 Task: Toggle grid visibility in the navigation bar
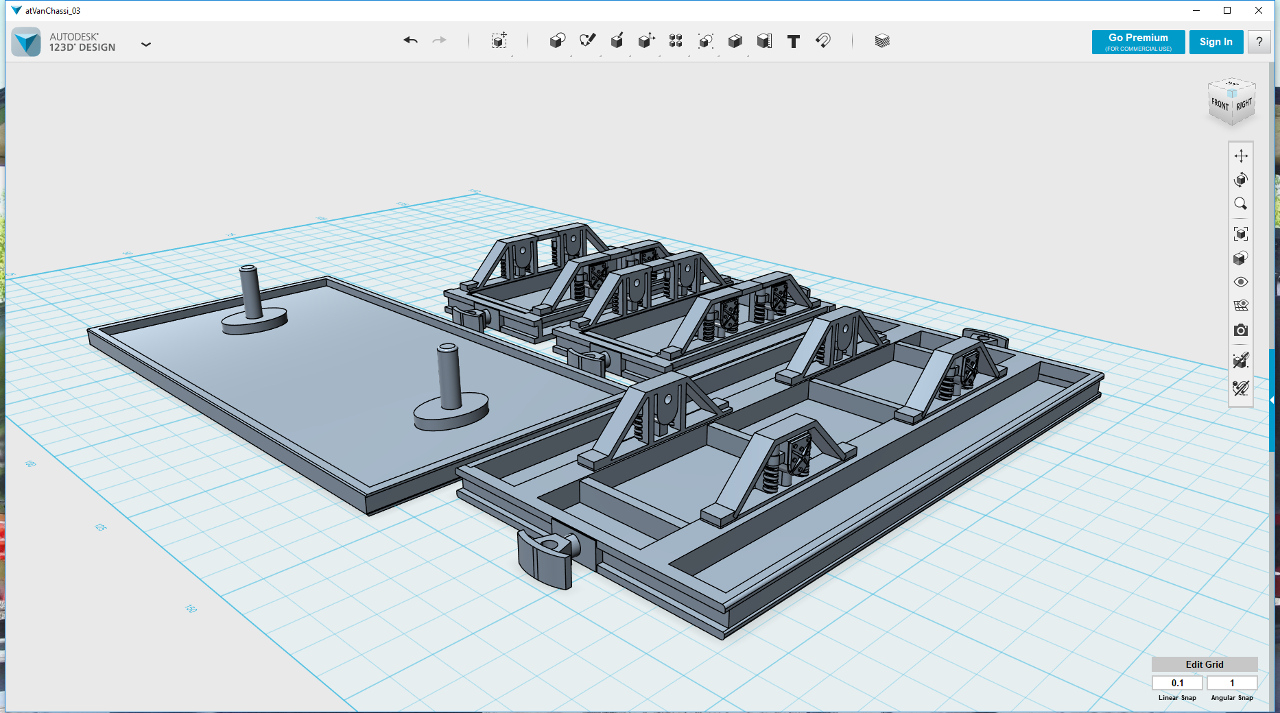pyautogui.click(x=1241, y=306)
